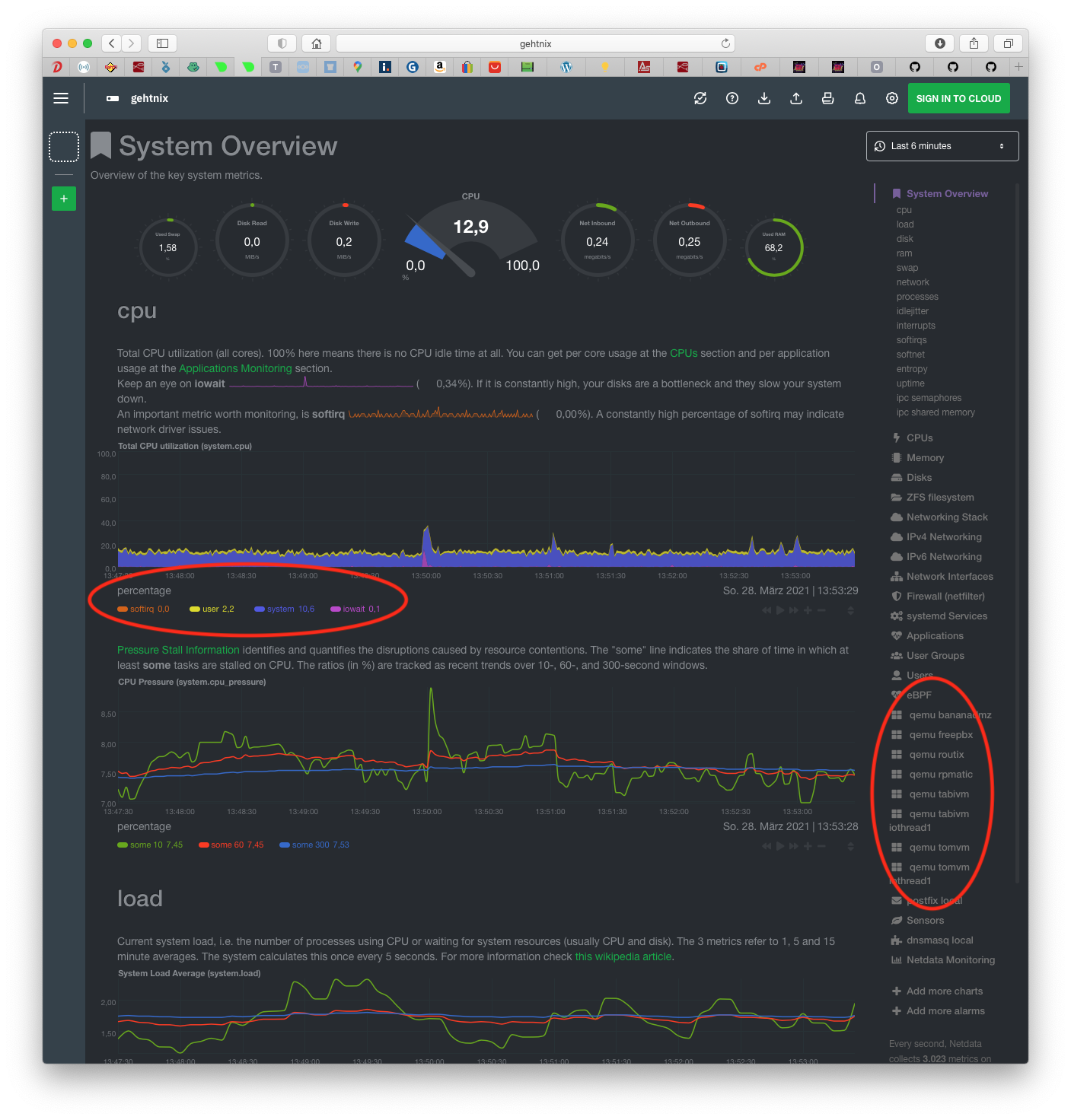Open 'this wikipedia article' link about load
The image size is (1071, 1120).
623,956
